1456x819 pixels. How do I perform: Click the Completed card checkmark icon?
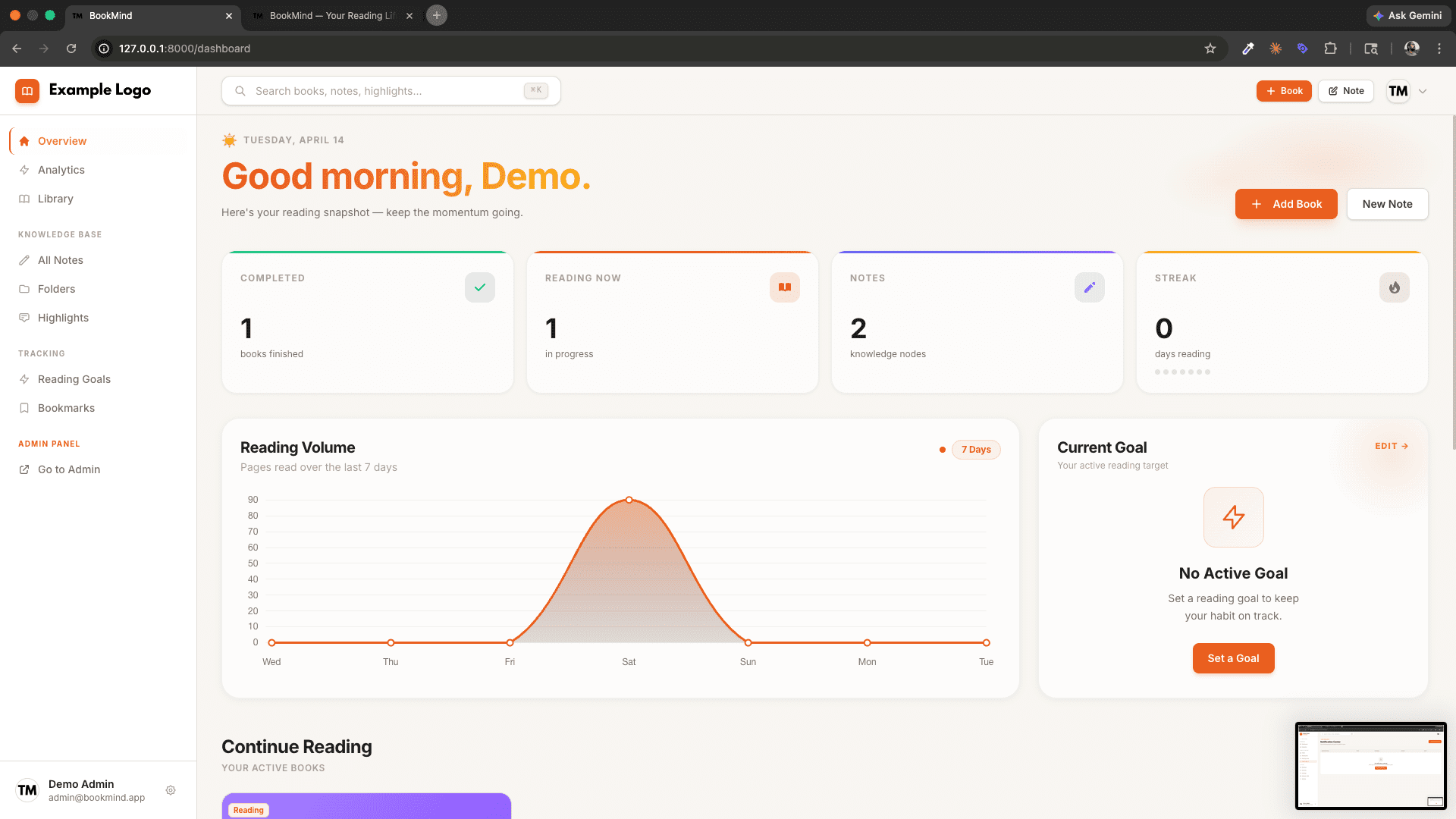coord(480,287)
